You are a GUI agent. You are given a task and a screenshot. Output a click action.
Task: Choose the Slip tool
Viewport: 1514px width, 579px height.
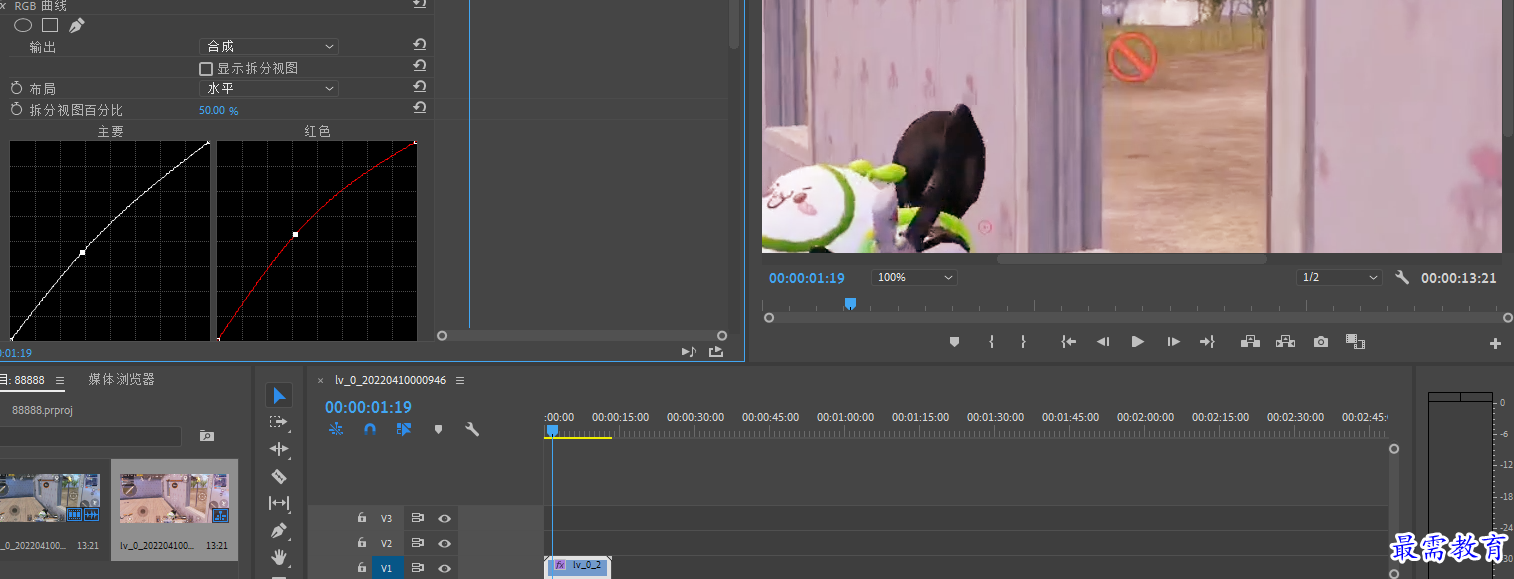(x=279, y=503)
